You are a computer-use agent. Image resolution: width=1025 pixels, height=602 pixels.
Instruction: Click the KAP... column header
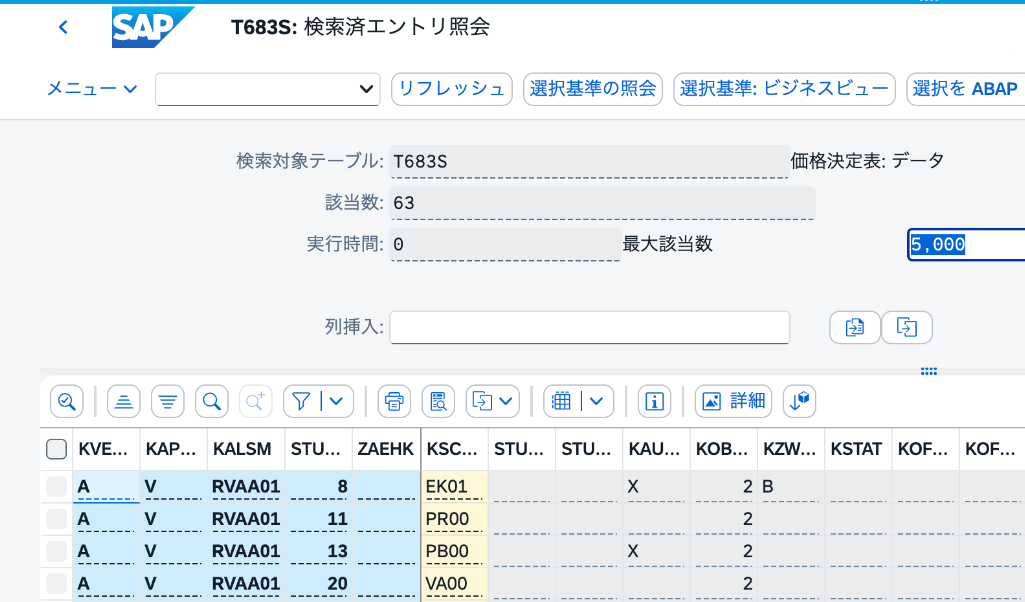173,449
